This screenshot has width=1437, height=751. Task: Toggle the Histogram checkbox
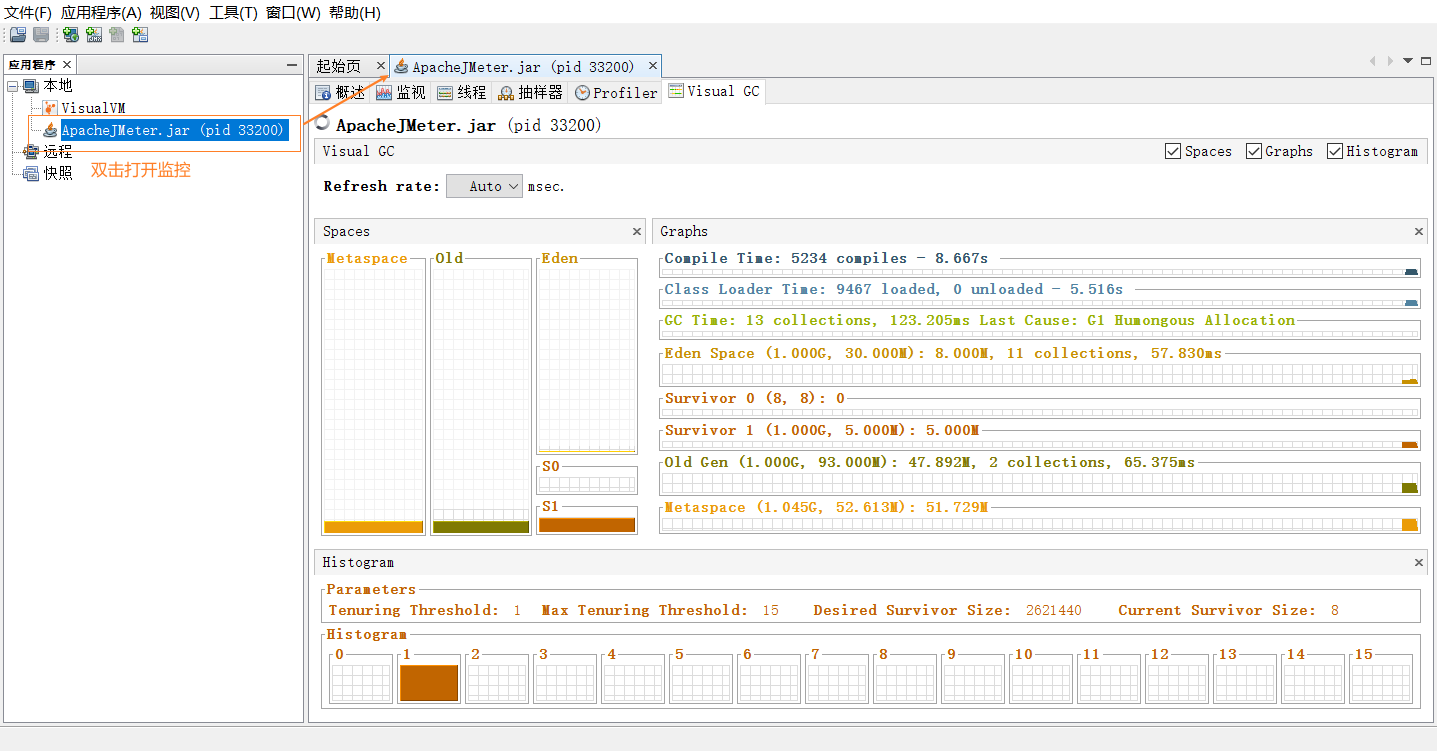(x=1334, y=151)
